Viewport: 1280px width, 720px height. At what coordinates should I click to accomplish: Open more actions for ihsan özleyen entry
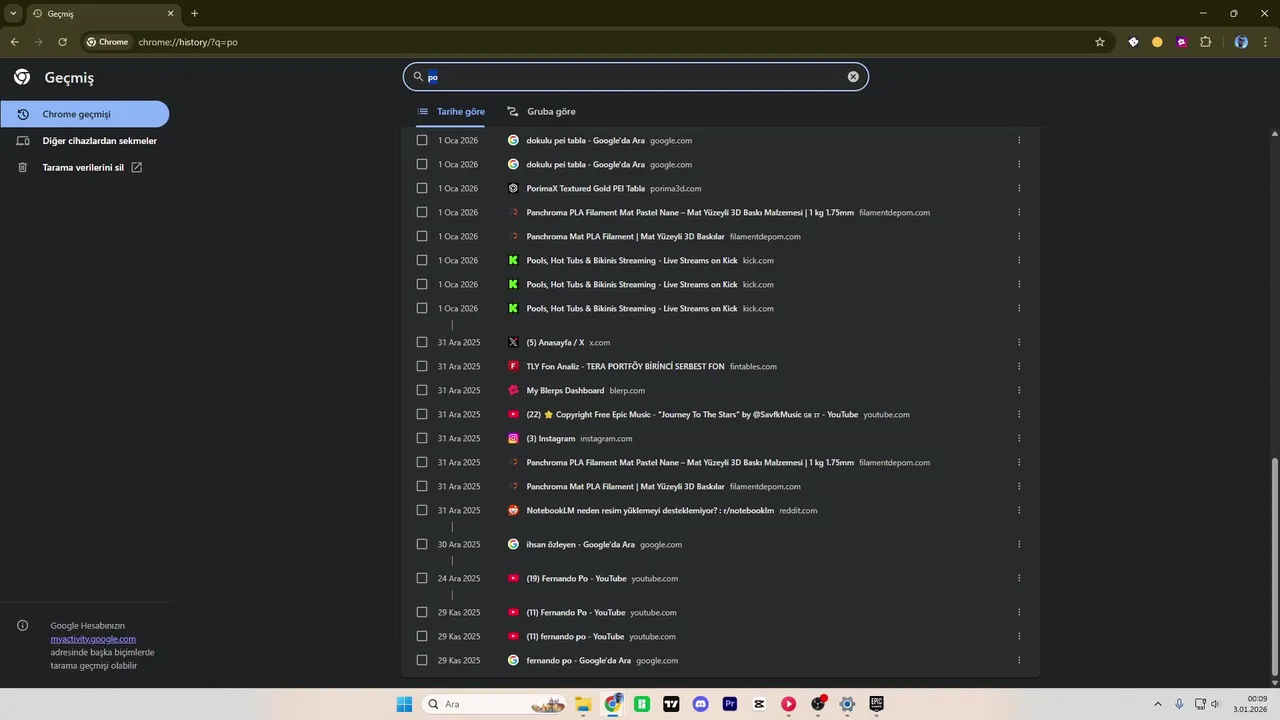click(1019, 544)
